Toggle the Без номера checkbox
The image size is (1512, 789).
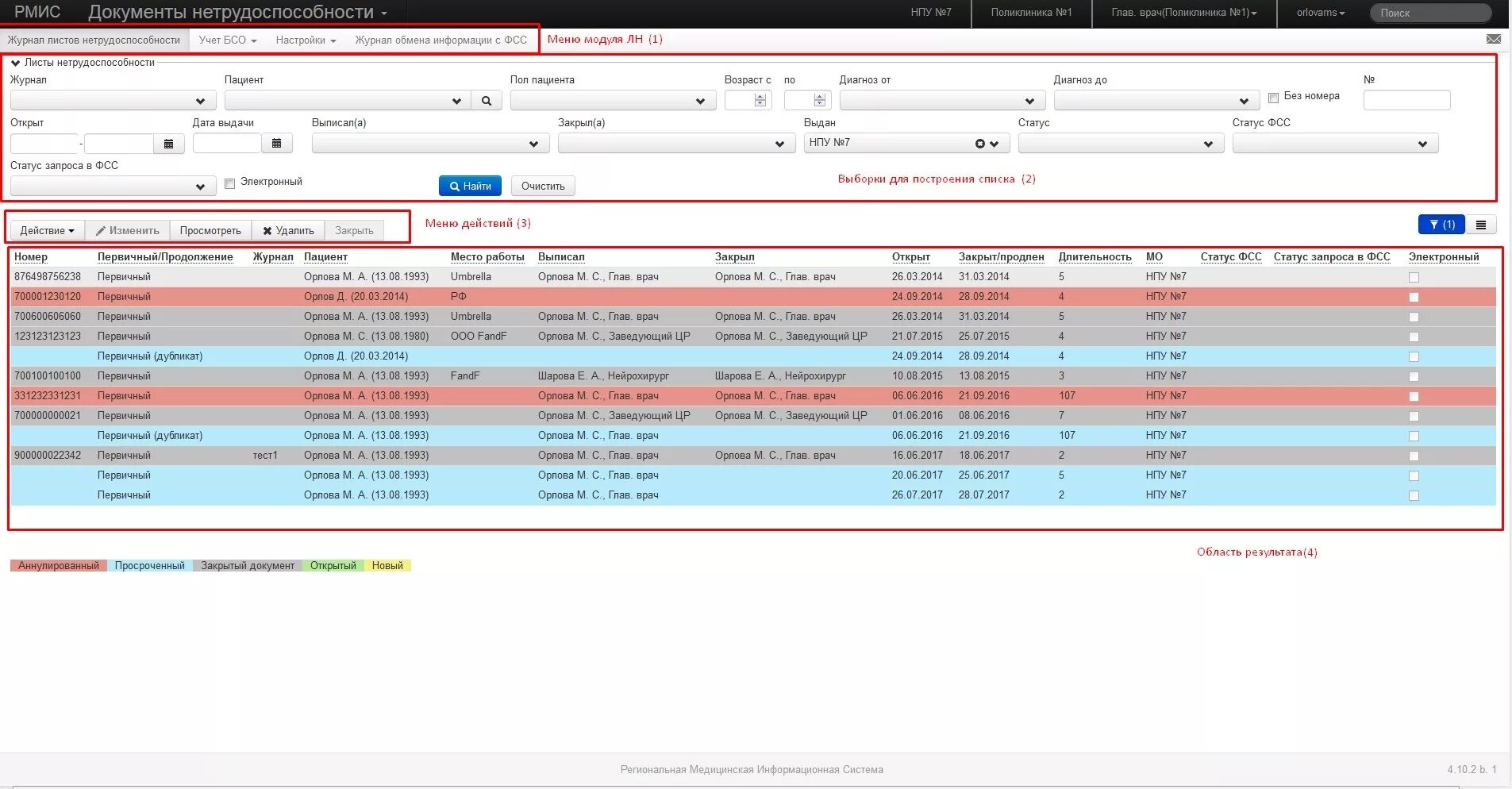tap(1273, 98)
